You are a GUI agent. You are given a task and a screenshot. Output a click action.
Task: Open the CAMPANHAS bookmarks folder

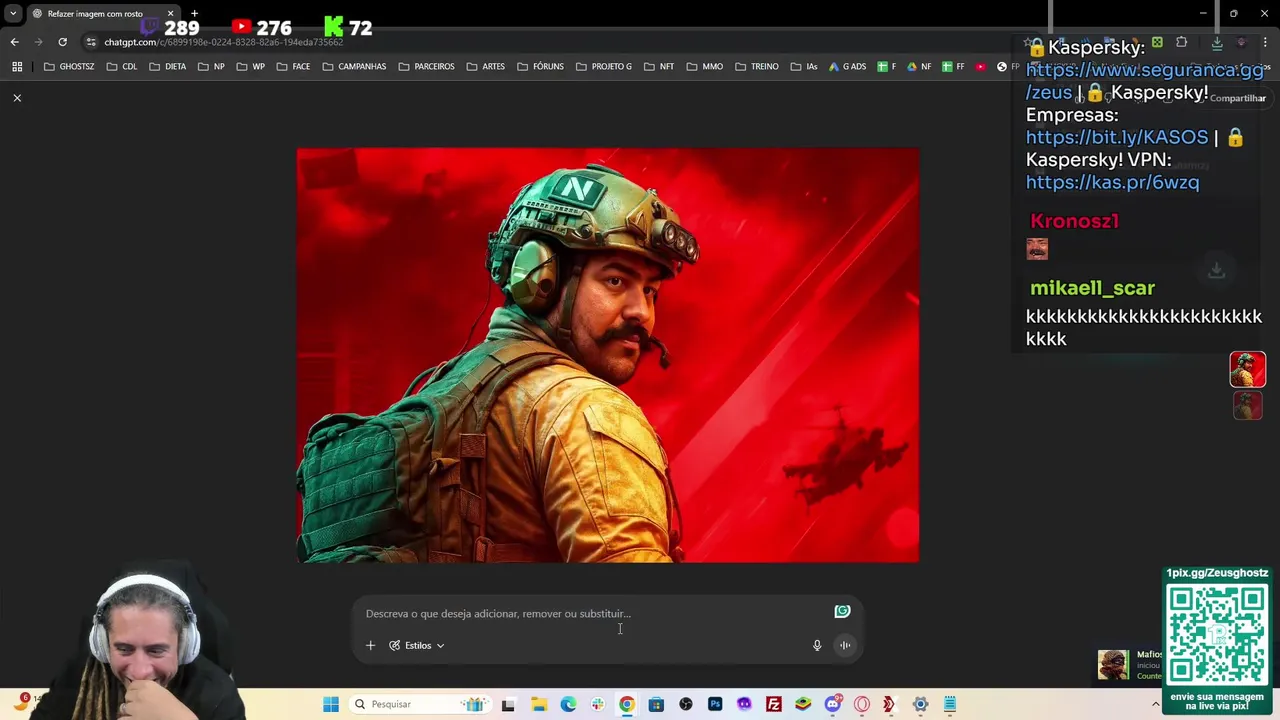click(x=354, y=67)
